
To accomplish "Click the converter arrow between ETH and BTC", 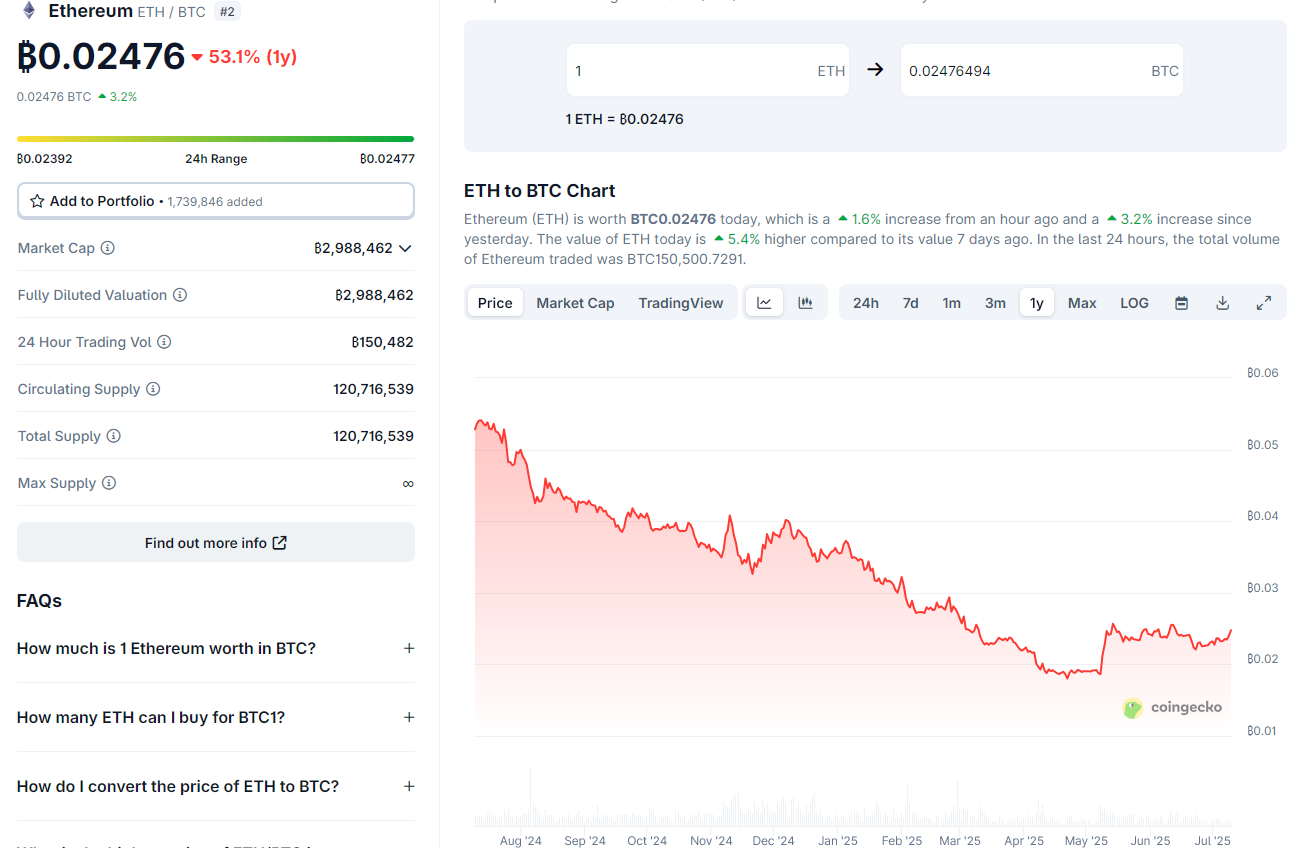I will [x=875, y=70].
